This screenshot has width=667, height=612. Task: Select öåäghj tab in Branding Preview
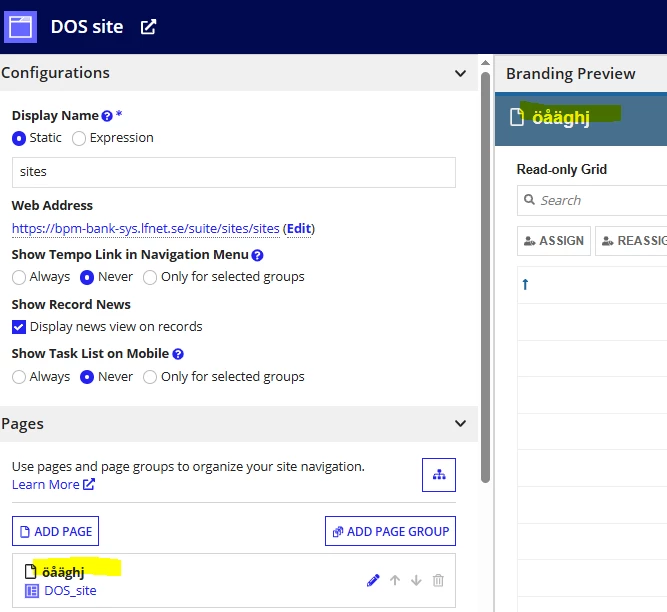tap(561, 117)
